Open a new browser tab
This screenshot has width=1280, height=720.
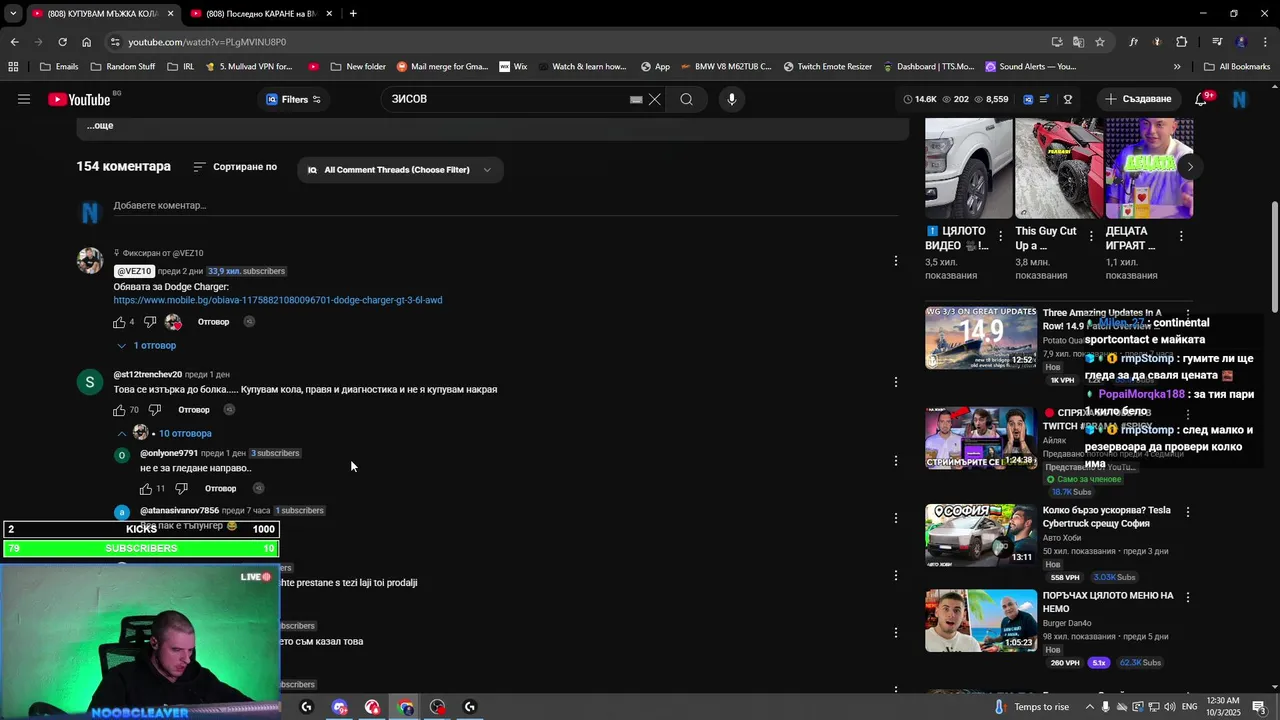[x=353, y=13]
